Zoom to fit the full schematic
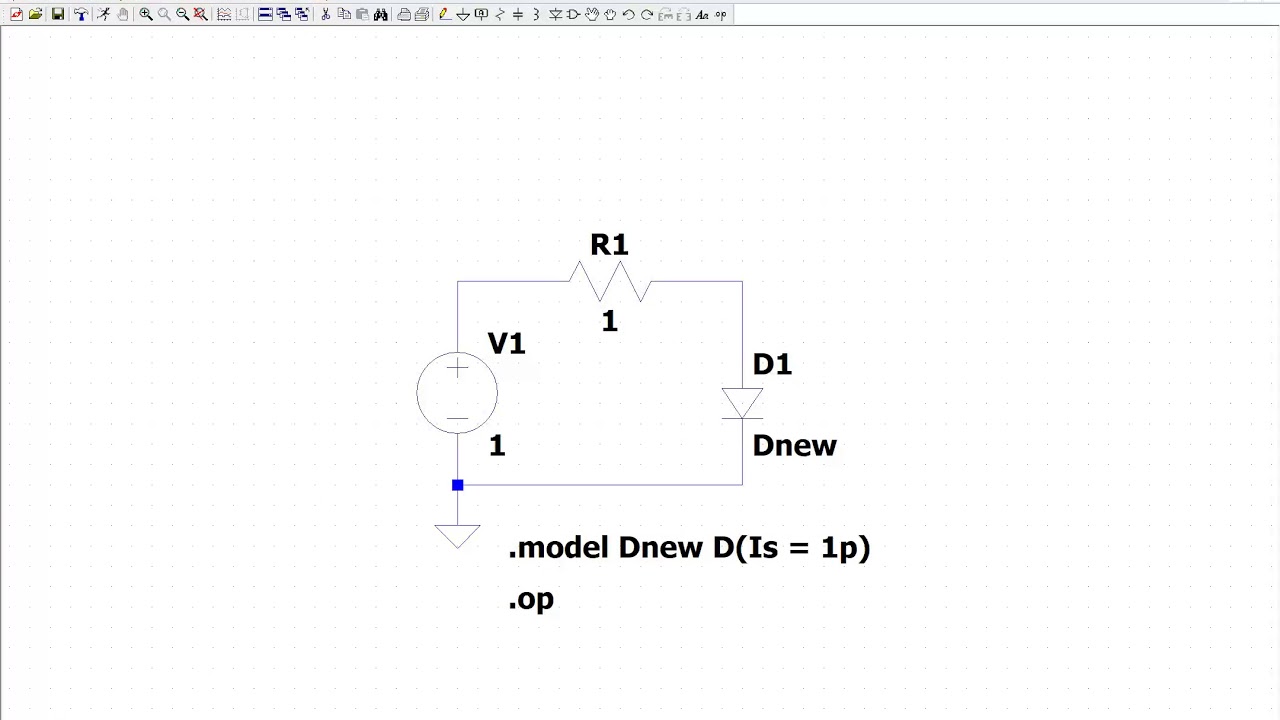 point(200,14)
